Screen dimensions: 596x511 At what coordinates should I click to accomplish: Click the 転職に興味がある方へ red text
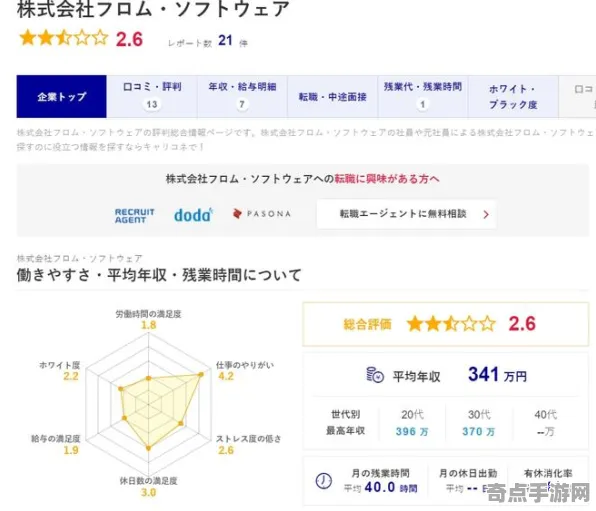click(387, 179)
